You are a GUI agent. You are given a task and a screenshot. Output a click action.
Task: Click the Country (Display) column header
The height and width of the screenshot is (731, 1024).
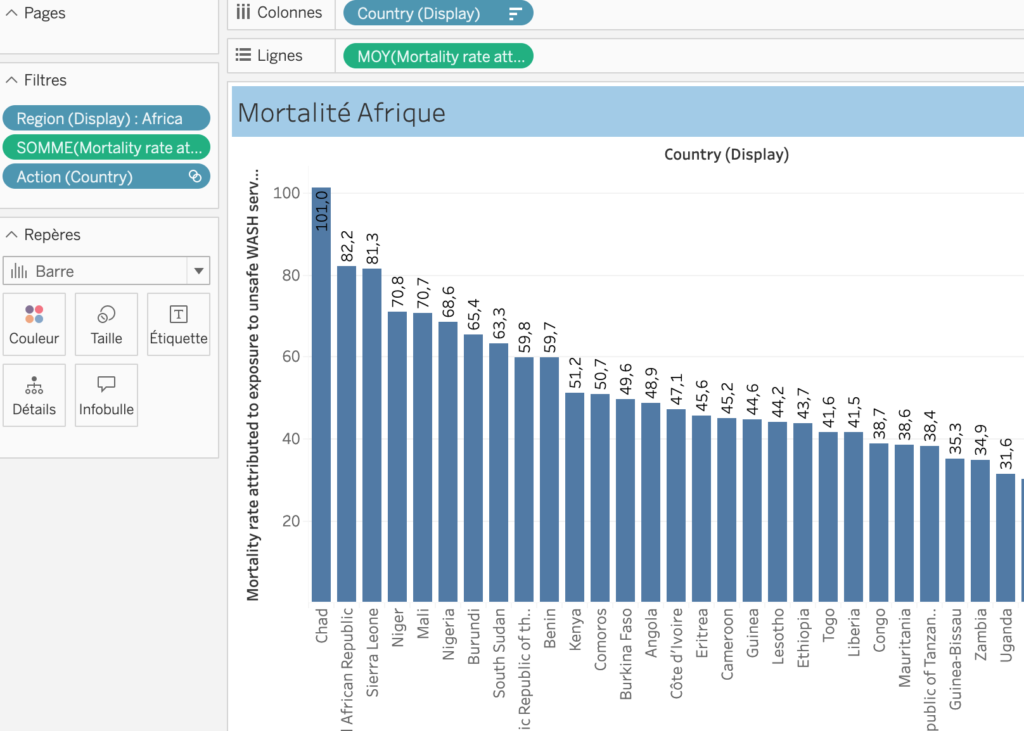[726, 155]
